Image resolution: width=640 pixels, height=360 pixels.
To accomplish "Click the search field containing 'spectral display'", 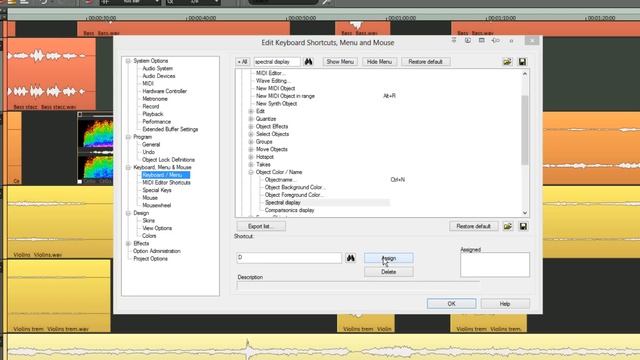I will (x=277, y=62).
